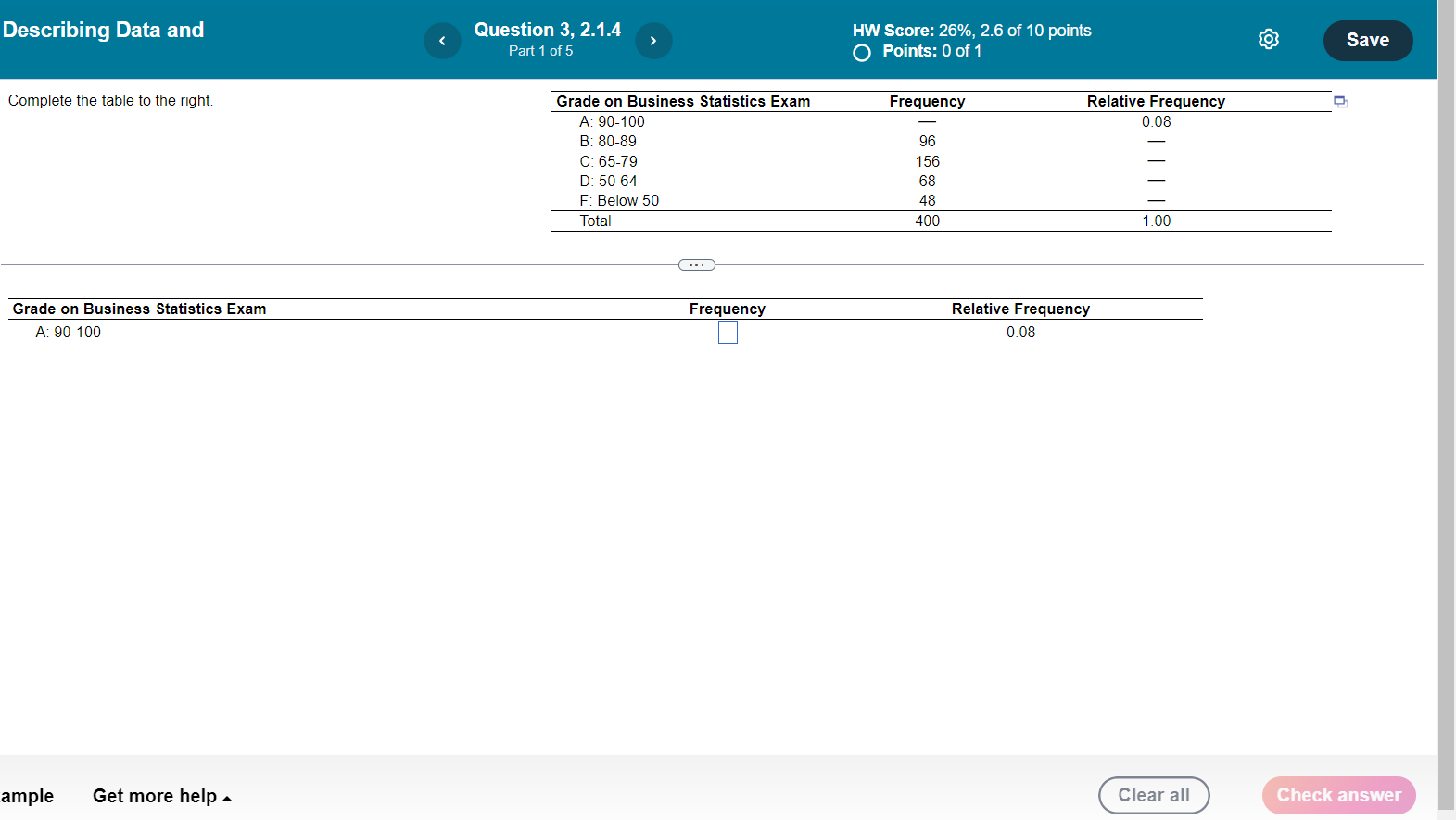Go to the next question arrow

click(653, 41)
